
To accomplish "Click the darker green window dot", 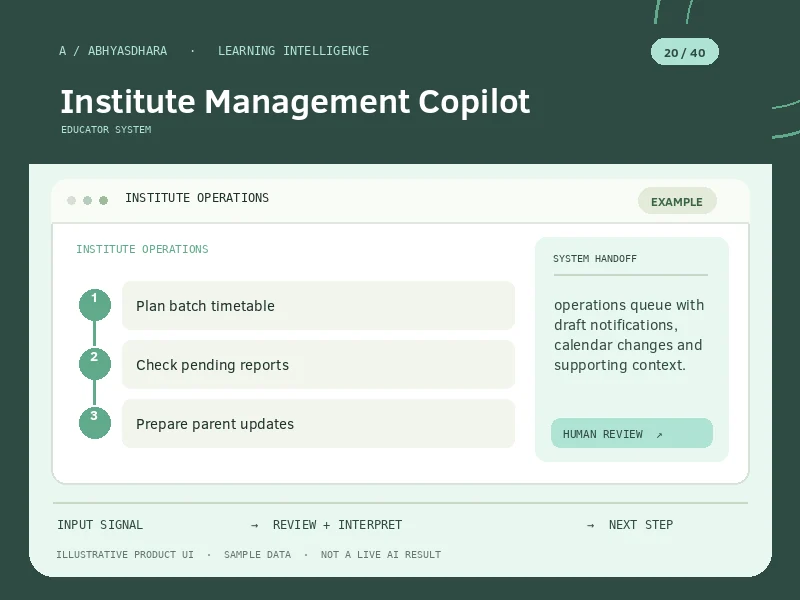I will (x=104, y=201).
